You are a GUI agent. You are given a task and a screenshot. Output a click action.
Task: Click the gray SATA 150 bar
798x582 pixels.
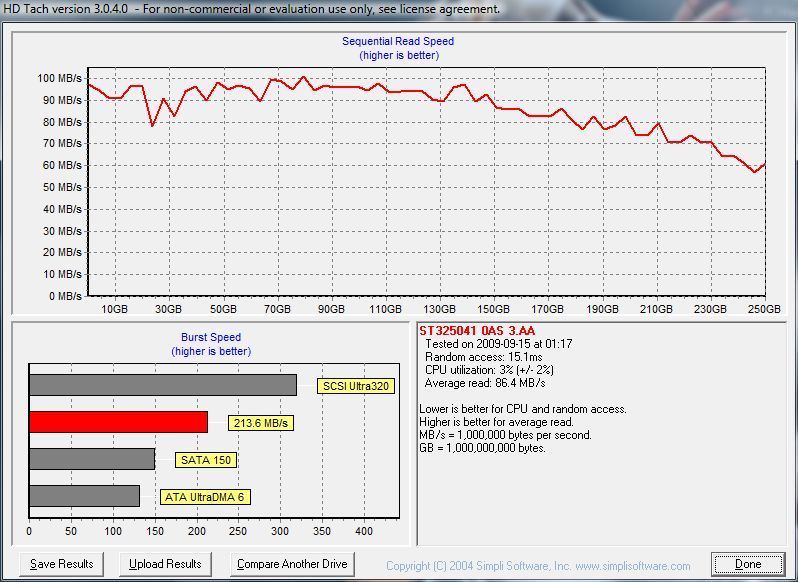click(x=92, y=459)
